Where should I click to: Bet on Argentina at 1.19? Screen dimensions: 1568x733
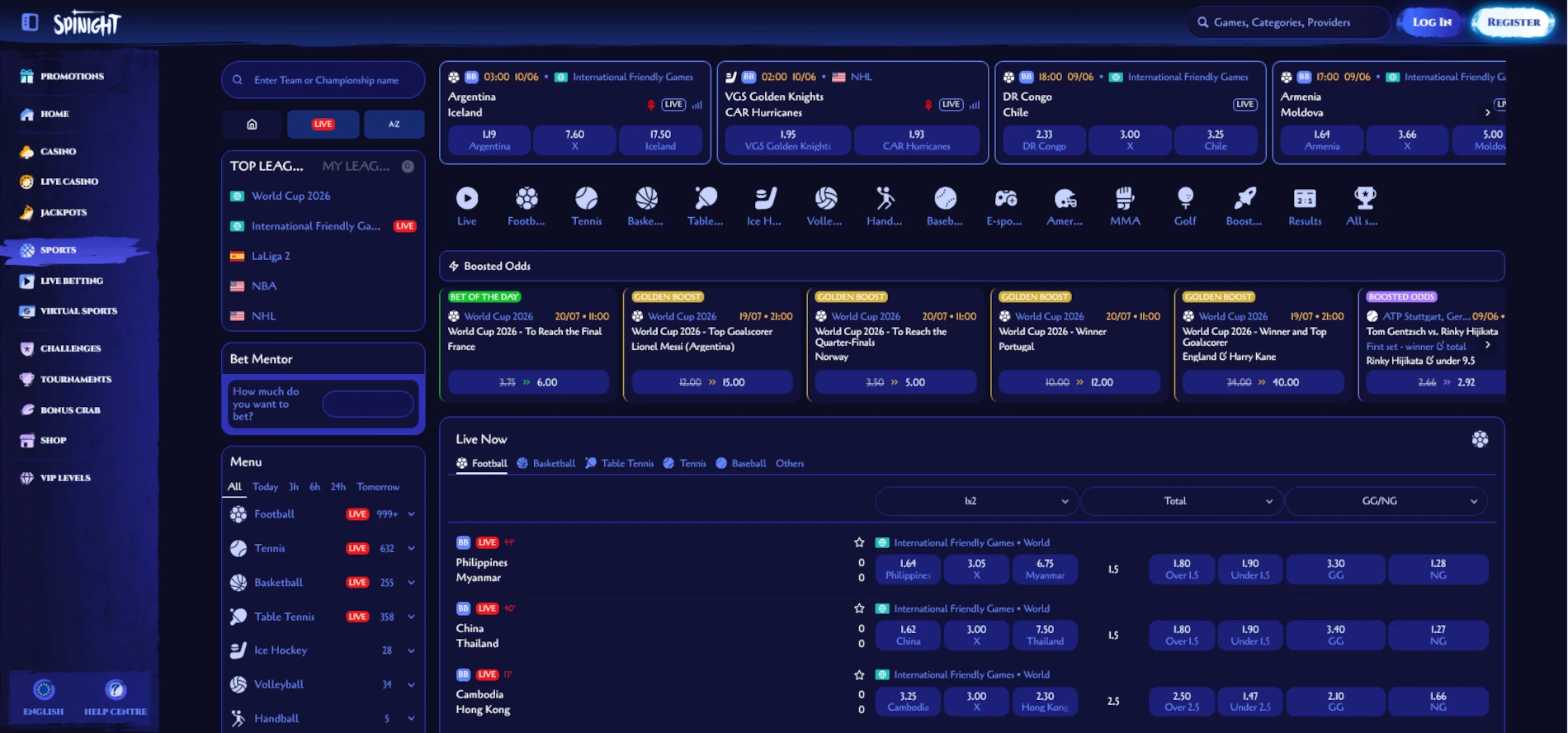coord(489,140)
